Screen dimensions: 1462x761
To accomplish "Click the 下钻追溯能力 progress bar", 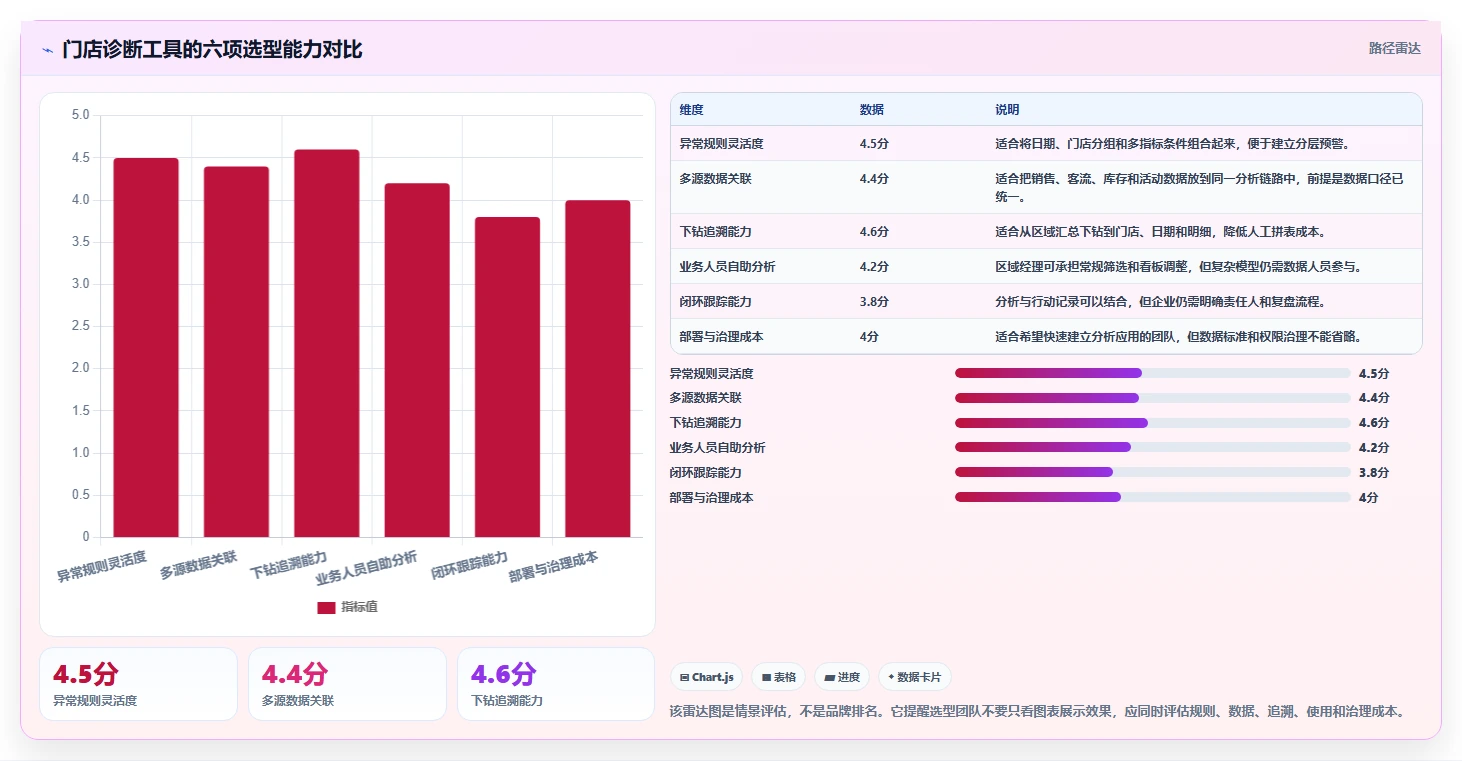I will 1152,423.
